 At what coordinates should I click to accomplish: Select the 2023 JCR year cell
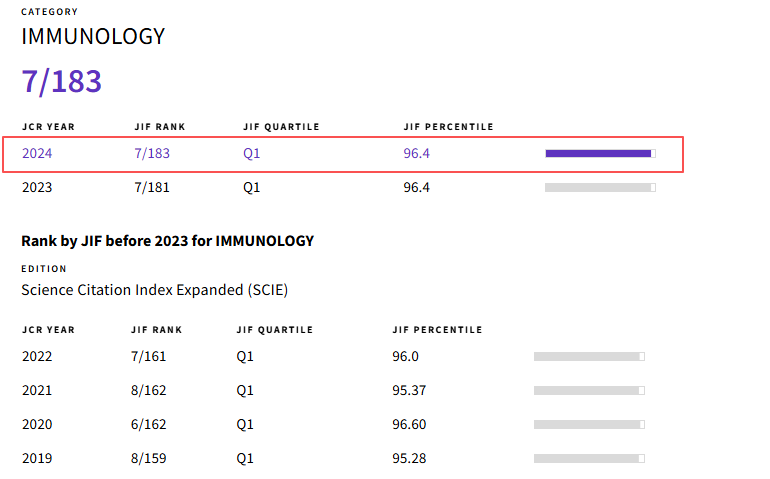[37, 187]
